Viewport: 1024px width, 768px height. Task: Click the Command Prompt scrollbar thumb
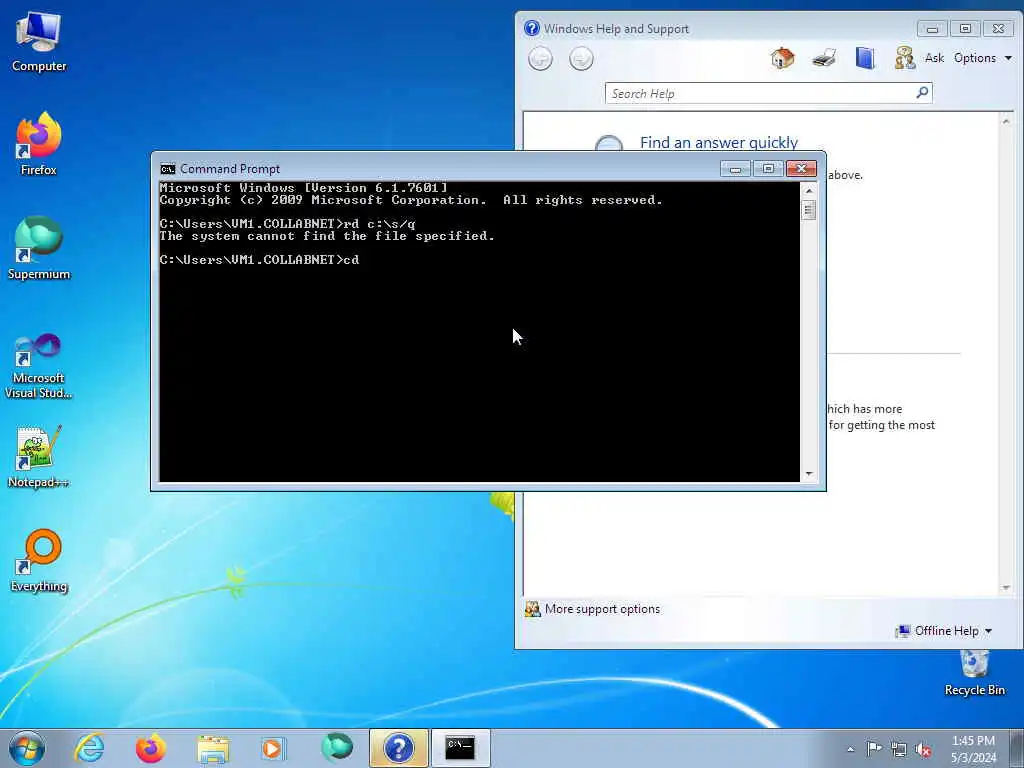click(x=809, y=210)
